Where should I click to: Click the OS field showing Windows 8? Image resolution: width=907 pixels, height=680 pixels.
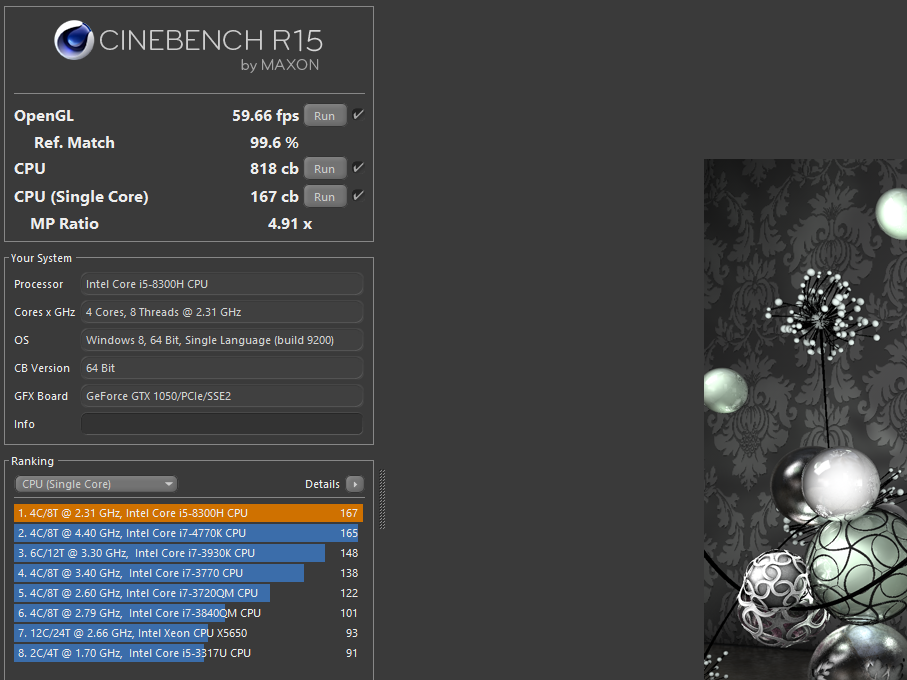[222, 340]
